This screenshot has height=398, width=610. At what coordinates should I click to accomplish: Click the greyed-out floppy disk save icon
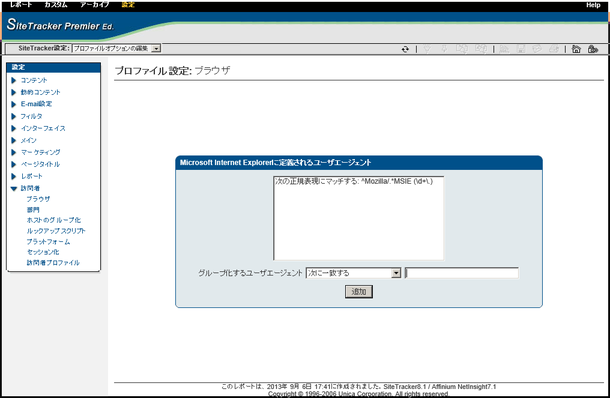[x=521, y=49]
